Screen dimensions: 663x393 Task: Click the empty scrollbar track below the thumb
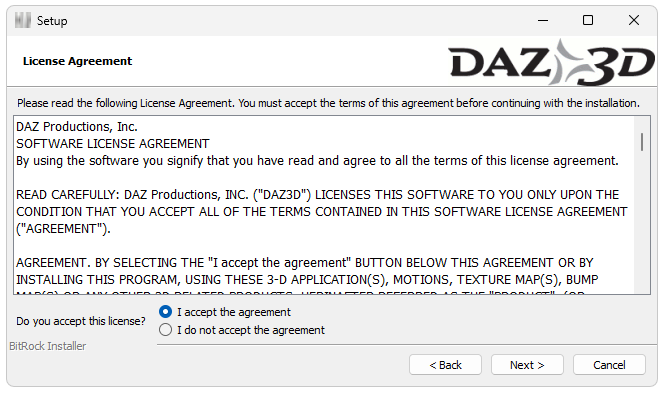[642, 222]
